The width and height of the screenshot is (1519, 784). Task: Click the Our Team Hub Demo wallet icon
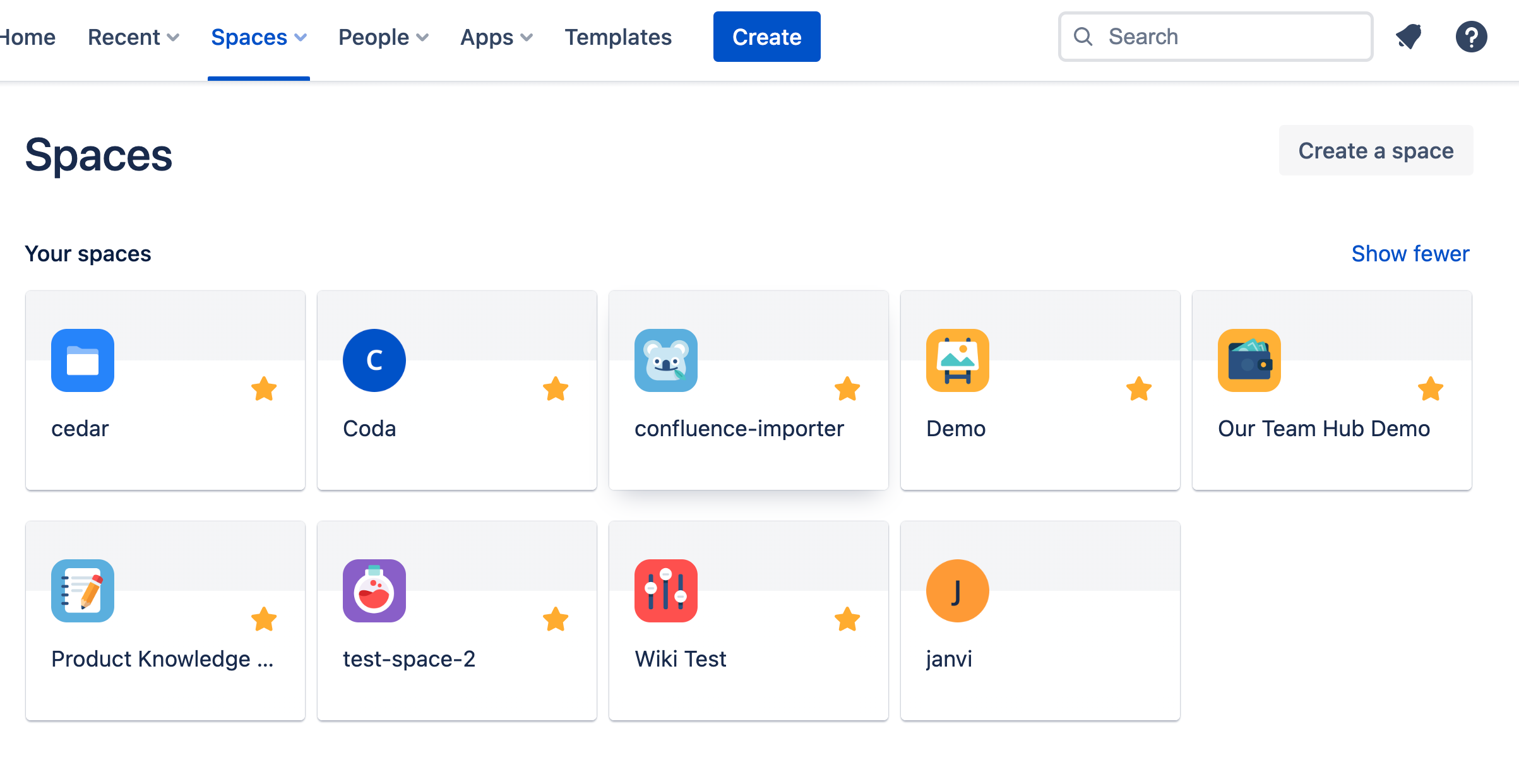(x=1249, y=360)
